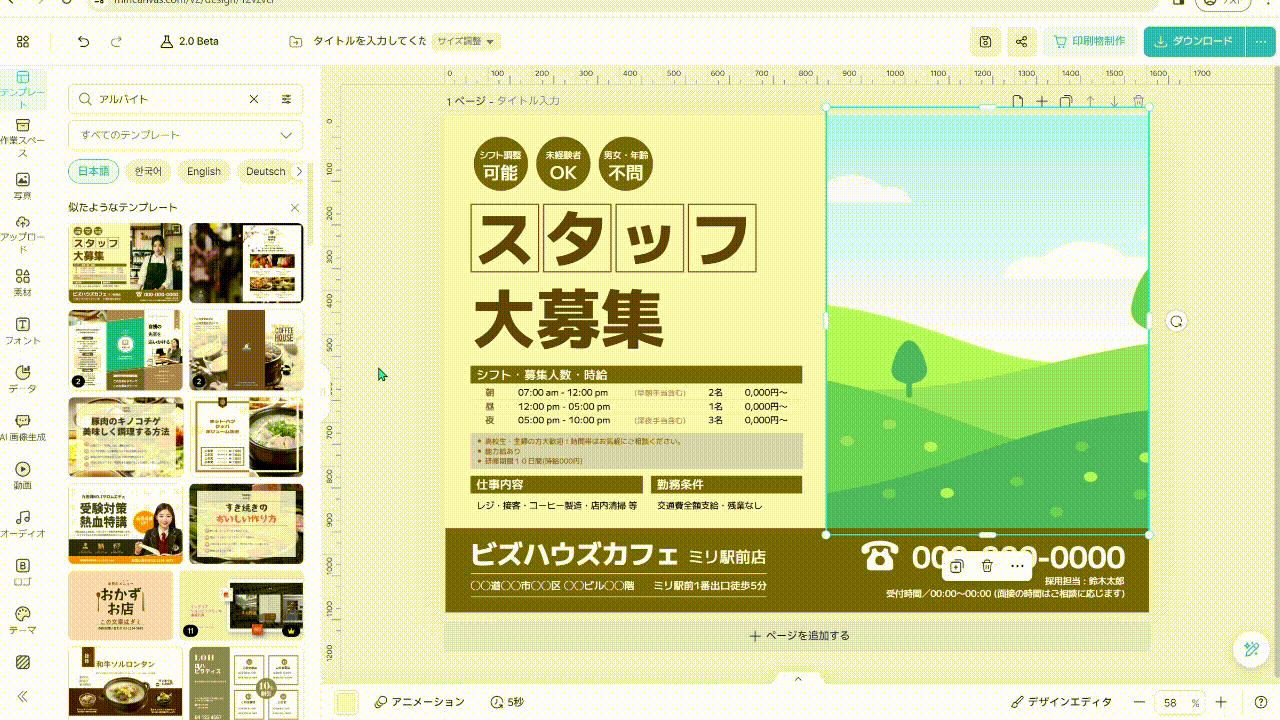Open the データ data panel
The image size is (1280, 720).
(23, 379)
